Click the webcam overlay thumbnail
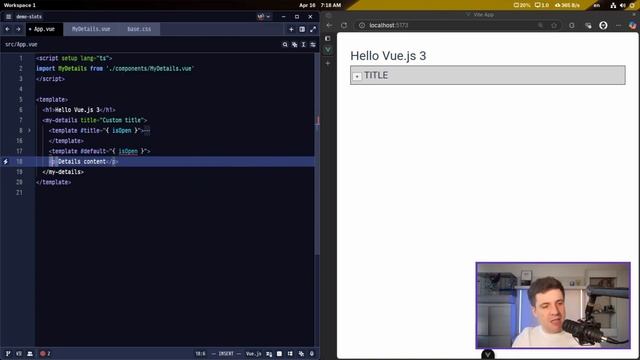Image resolution: width=640 pixels, height=360 pixels. (553, 305)
